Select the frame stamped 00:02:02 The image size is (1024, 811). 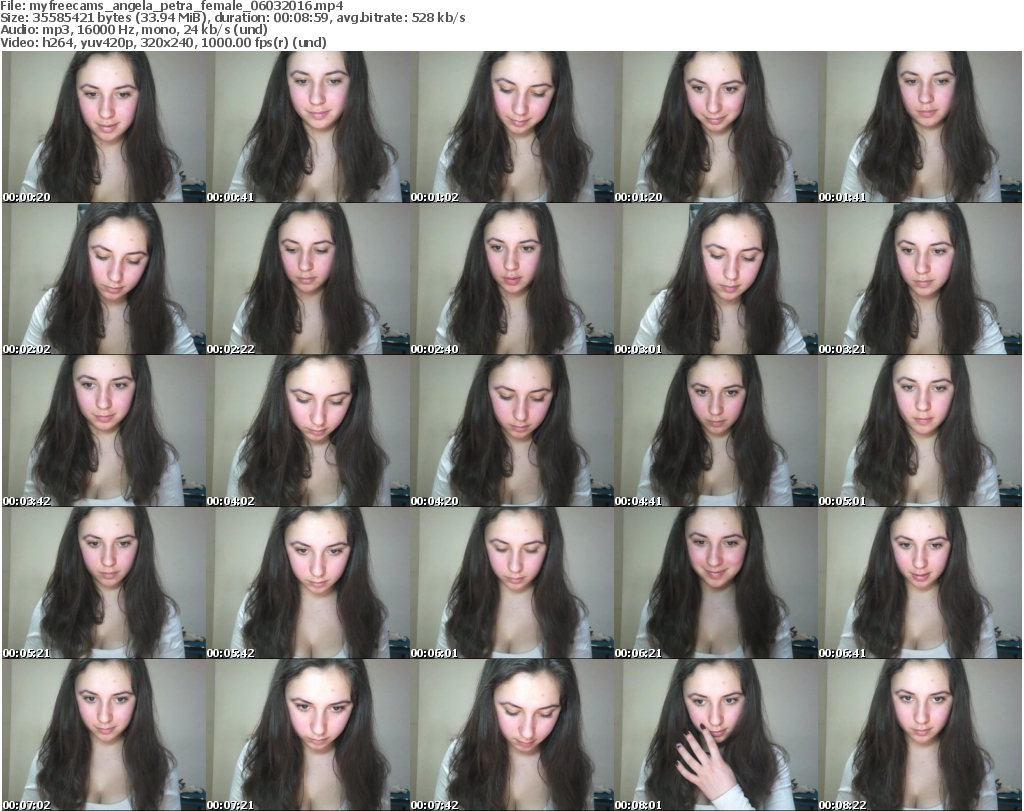(104, 279)
